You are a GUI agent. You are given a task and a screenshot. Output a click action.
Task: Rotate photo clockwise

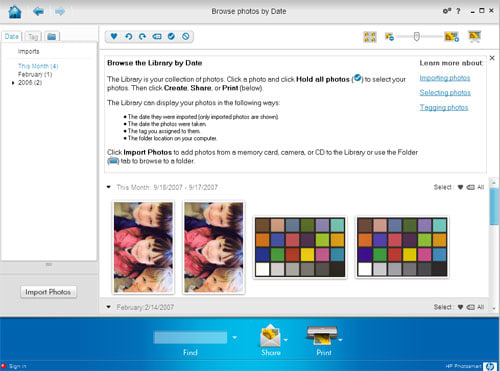tap(143, 36)
